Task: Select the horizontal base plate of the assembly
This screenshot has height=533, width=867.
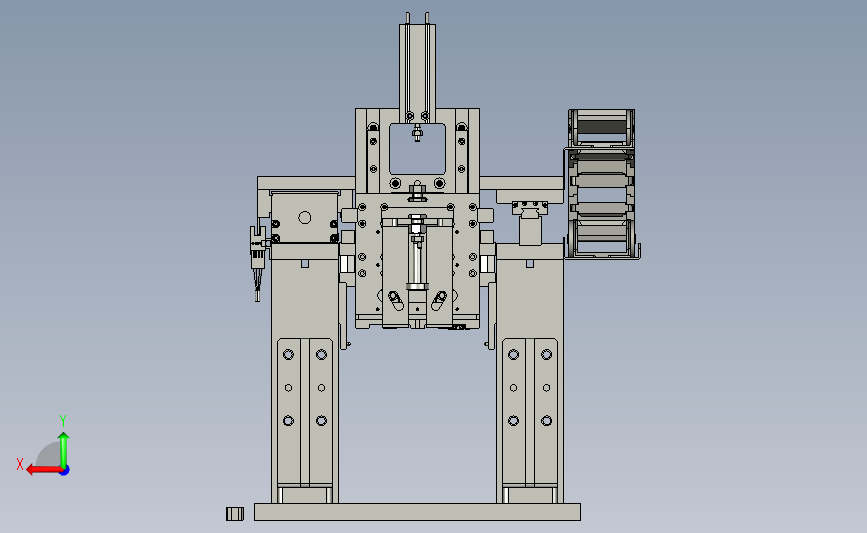Action: click(x=417, y=512)
